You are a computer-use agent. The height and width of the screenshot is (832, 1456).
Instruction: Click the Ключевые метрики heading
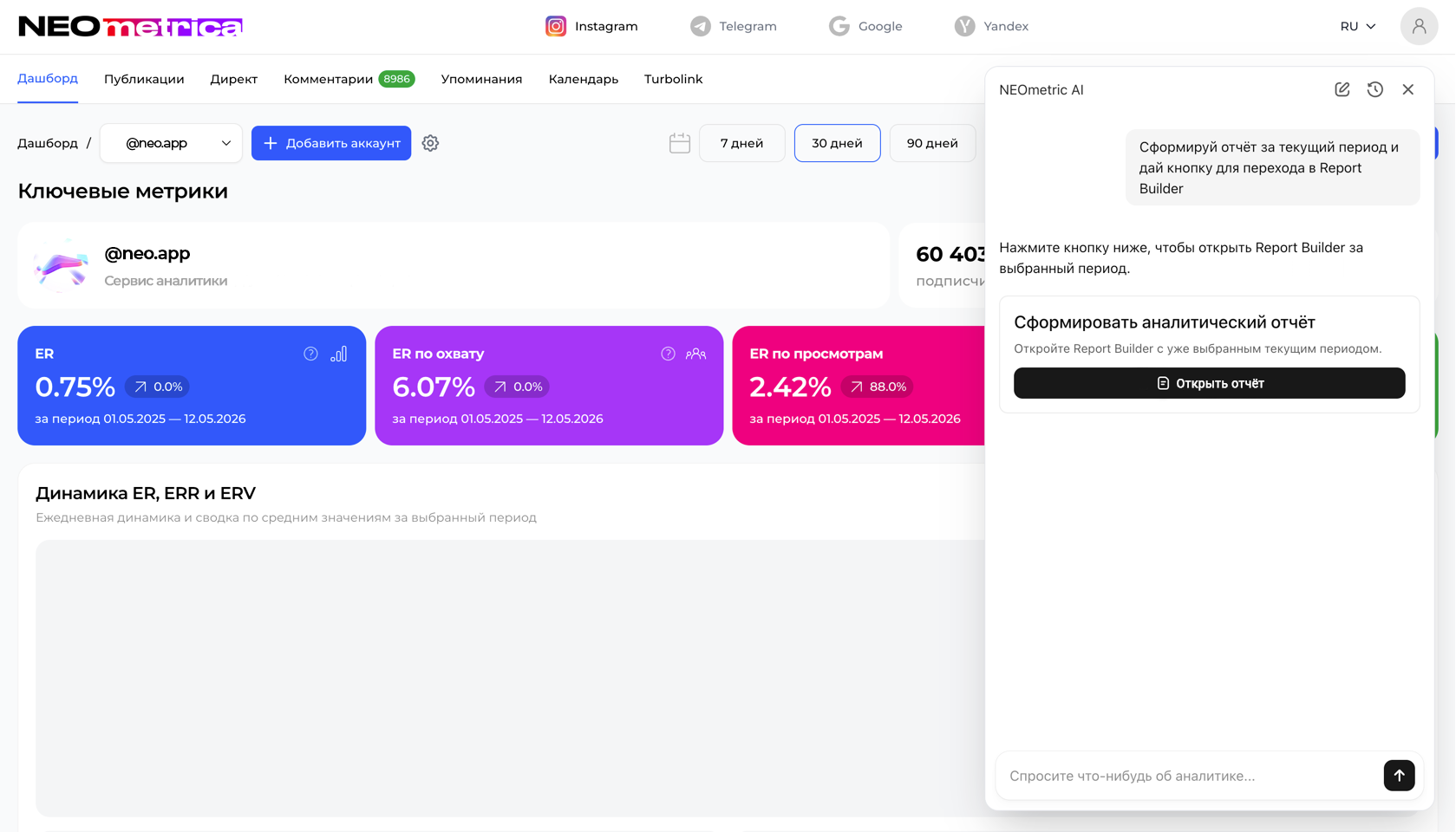coord(123,191)
